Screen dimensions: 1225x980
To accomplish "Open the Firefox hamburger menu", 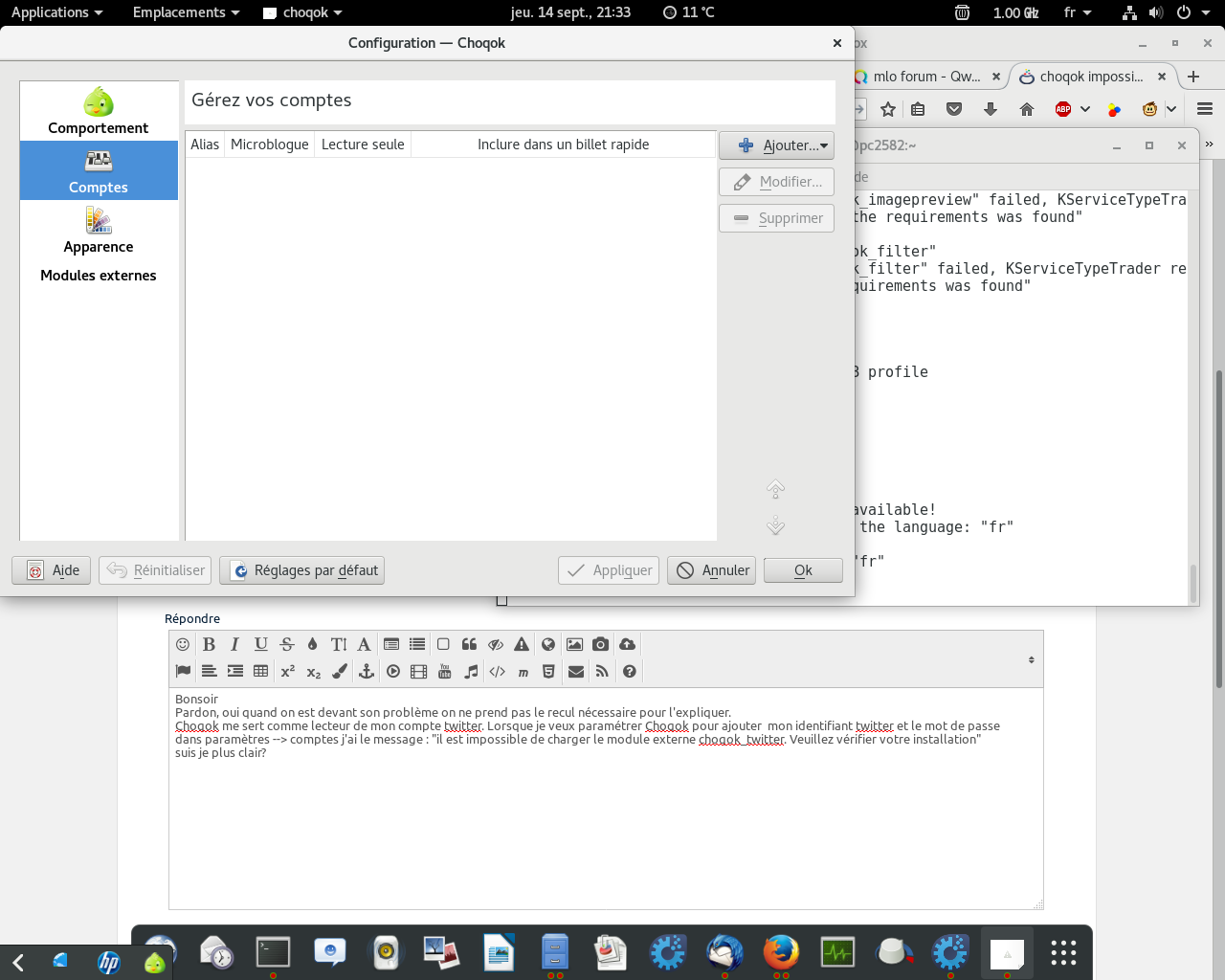I will pos(1205,109).
